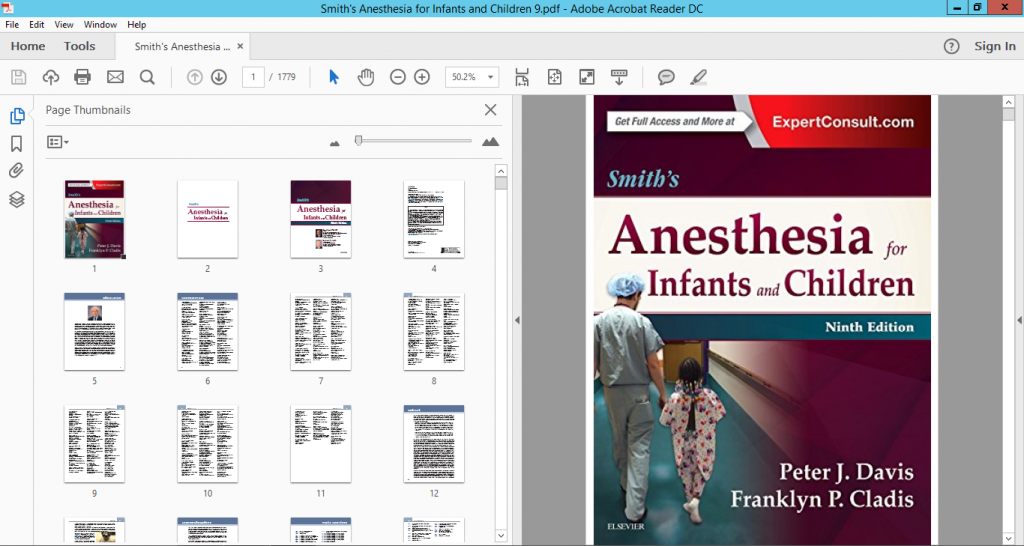Open thumbnail options menu dropdown
This screenshot has width=1024, height=546.
[x=57, y=142]
